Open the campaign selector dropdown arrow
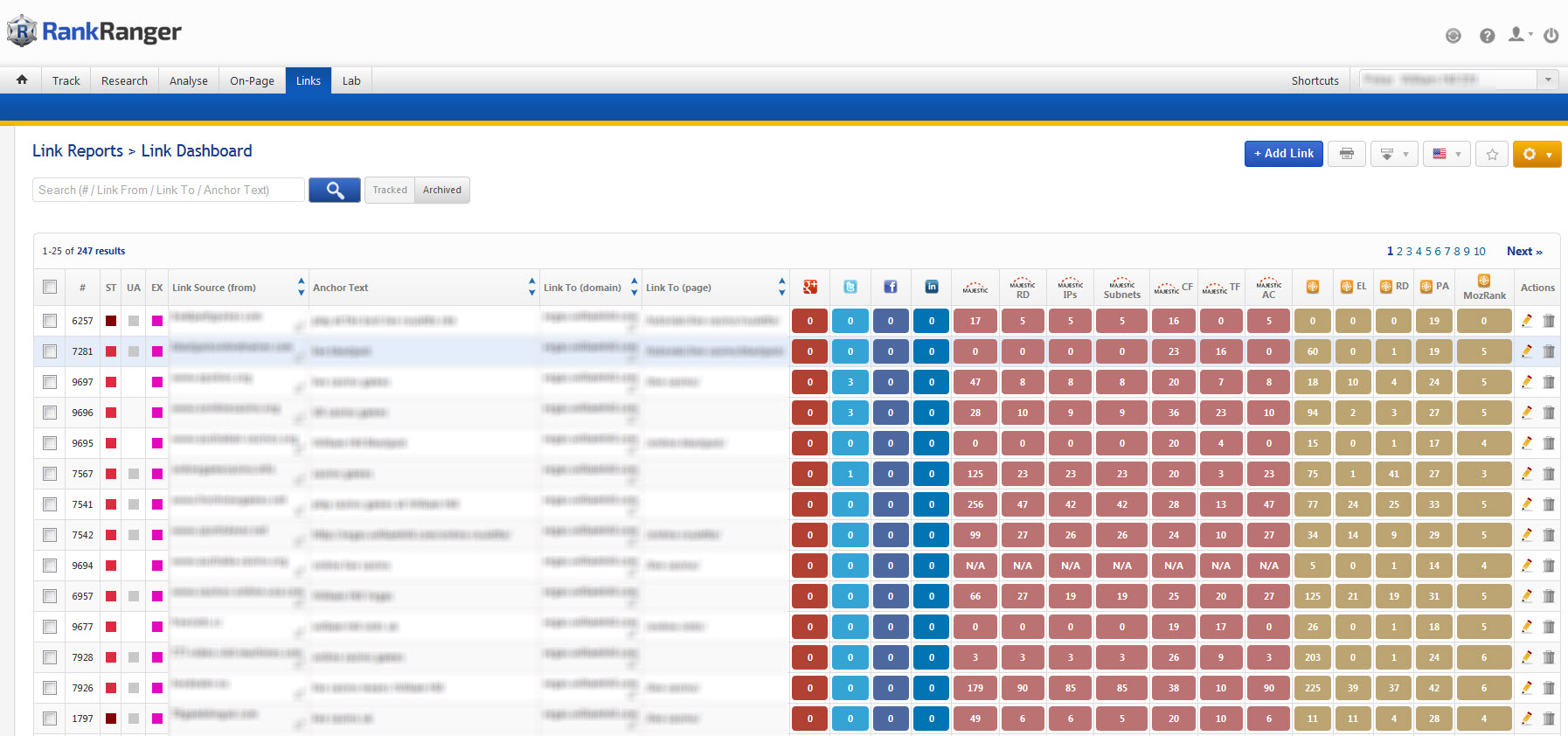The width and height of the screenshot is (1568, 736). (1548, 80)
